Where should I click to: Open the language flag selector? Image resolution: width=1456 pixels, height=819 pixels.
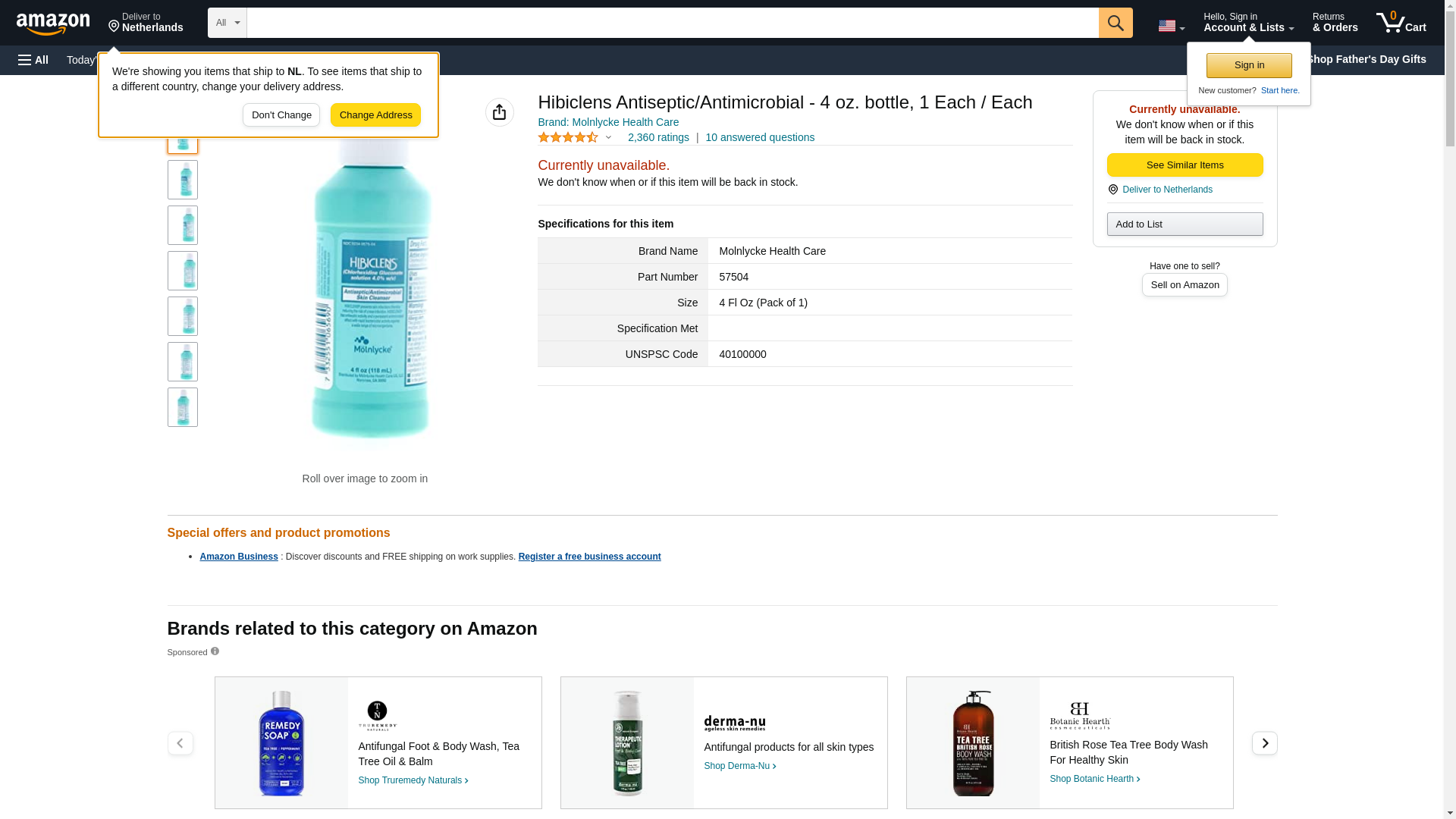pyautogui.click(x=1171, y=26)
